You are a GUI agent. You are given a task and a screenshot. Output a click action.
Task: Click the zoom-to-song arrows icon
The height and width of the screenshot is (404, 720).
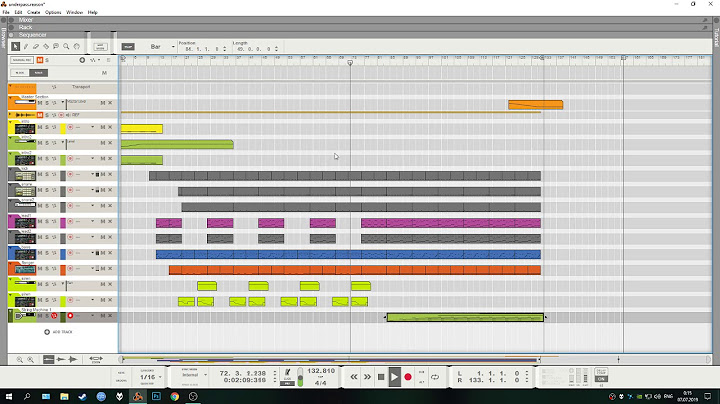click(x=96, y=359)
